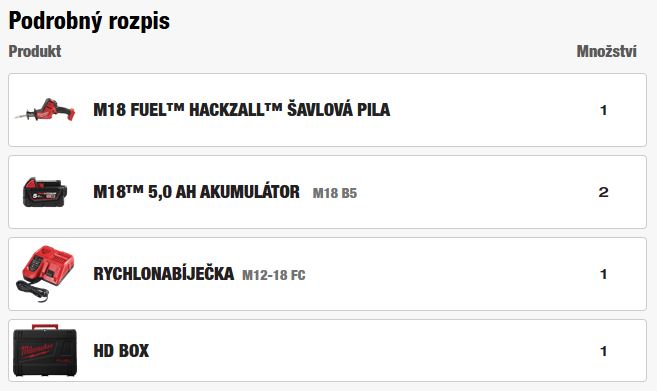Screen dimensions: 657x391
Task: Click the M18 B5 model code
Action: pyautogui.click(x=335, y=193)
